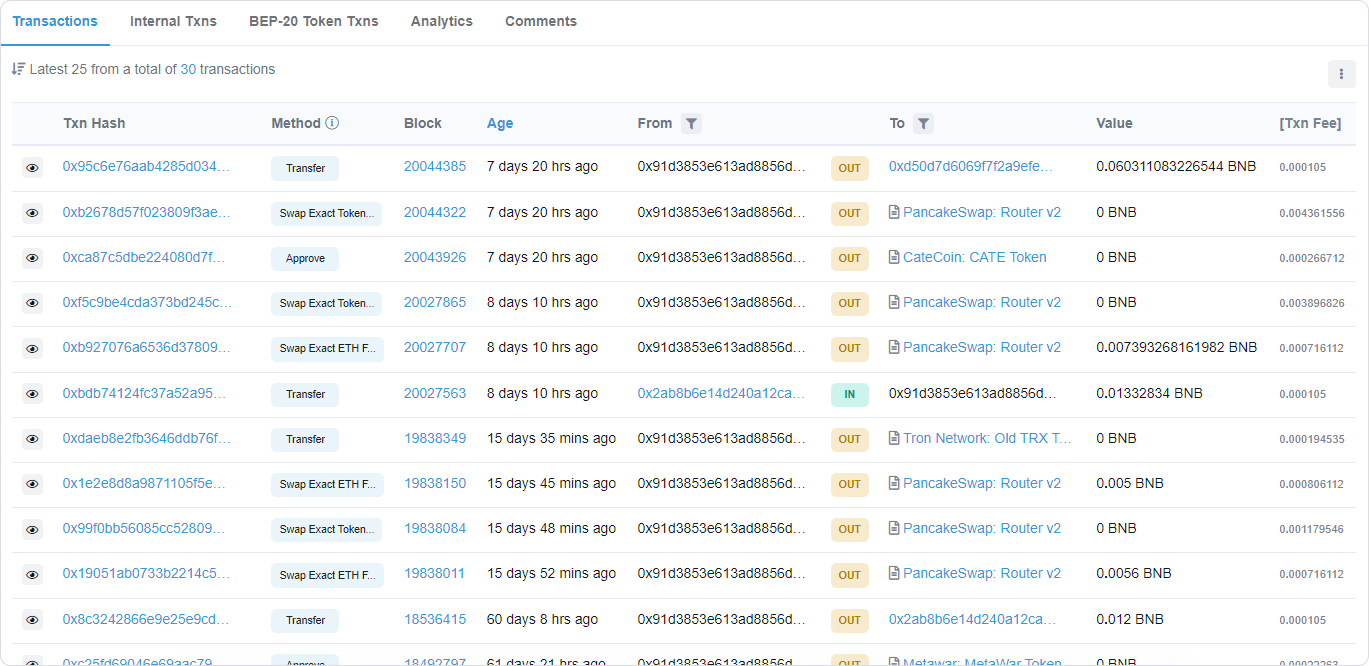Screen dimensions: 1369x666
Task: Preview transaction 0x19051ab0733b2214c5 with eye icon
Action: pyautogui.click(x=33, y=575)
